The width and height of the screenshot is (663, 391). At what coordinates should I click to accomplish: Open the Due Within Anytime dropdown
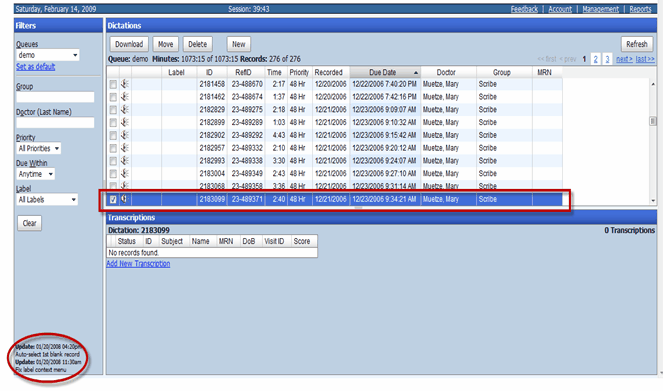(36, 174)
